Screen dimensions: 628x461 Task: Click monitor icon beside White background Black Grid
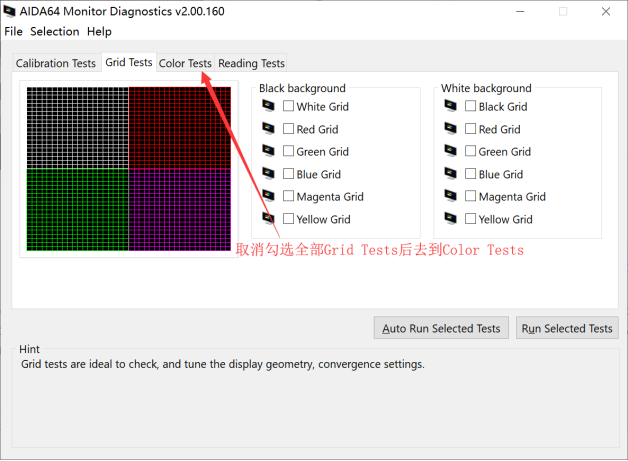451,106
